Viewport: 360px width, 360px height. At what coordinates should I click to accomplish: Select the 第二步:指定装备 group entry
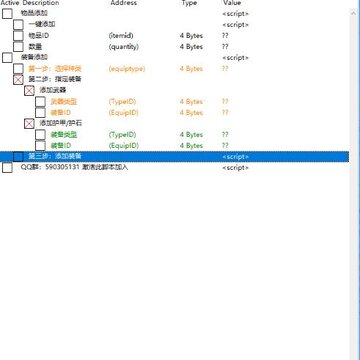click(x=55, y=79)
